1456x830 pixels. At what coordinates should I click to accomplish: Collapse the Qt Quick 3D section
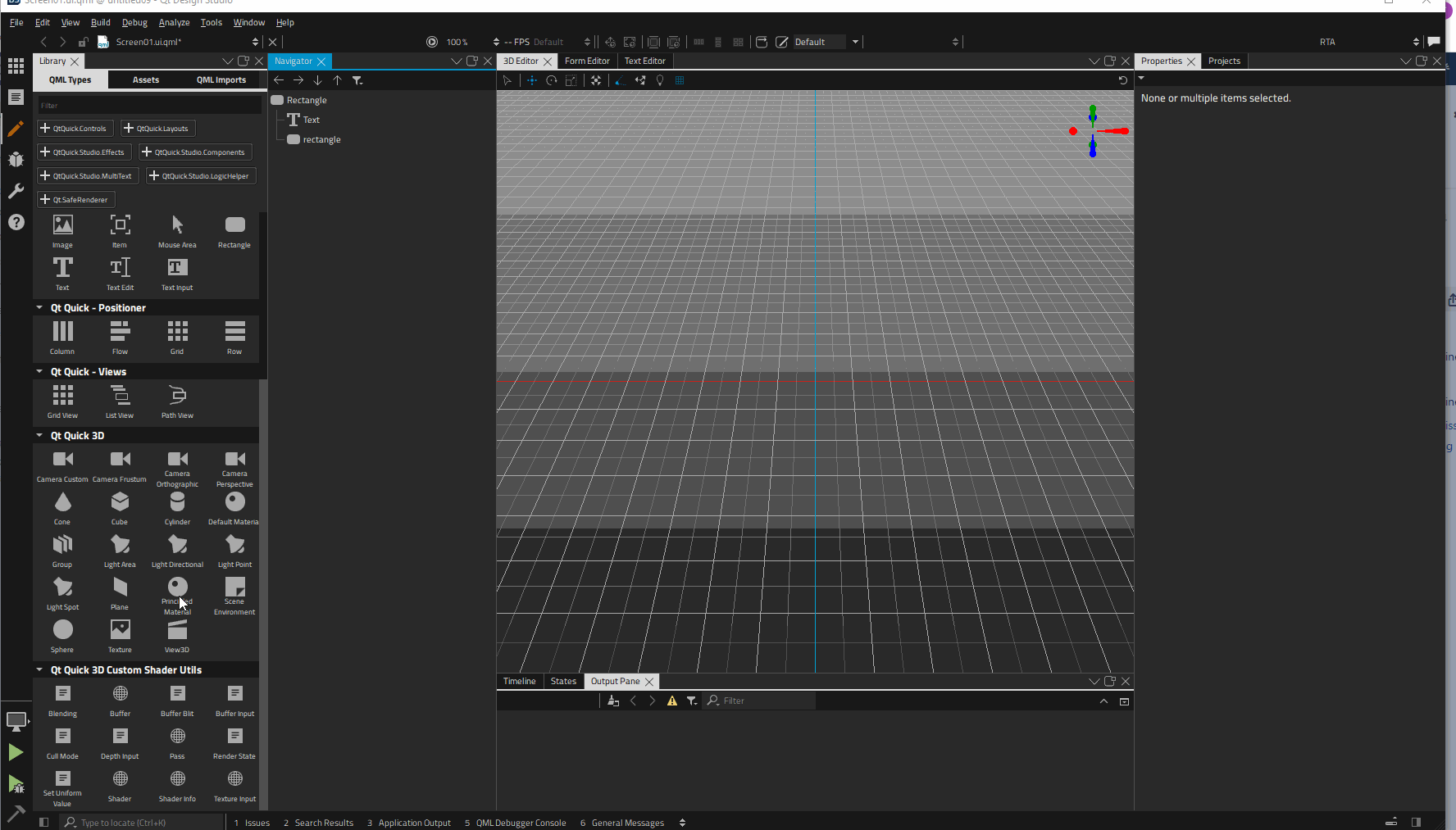(x=39, y=436)
